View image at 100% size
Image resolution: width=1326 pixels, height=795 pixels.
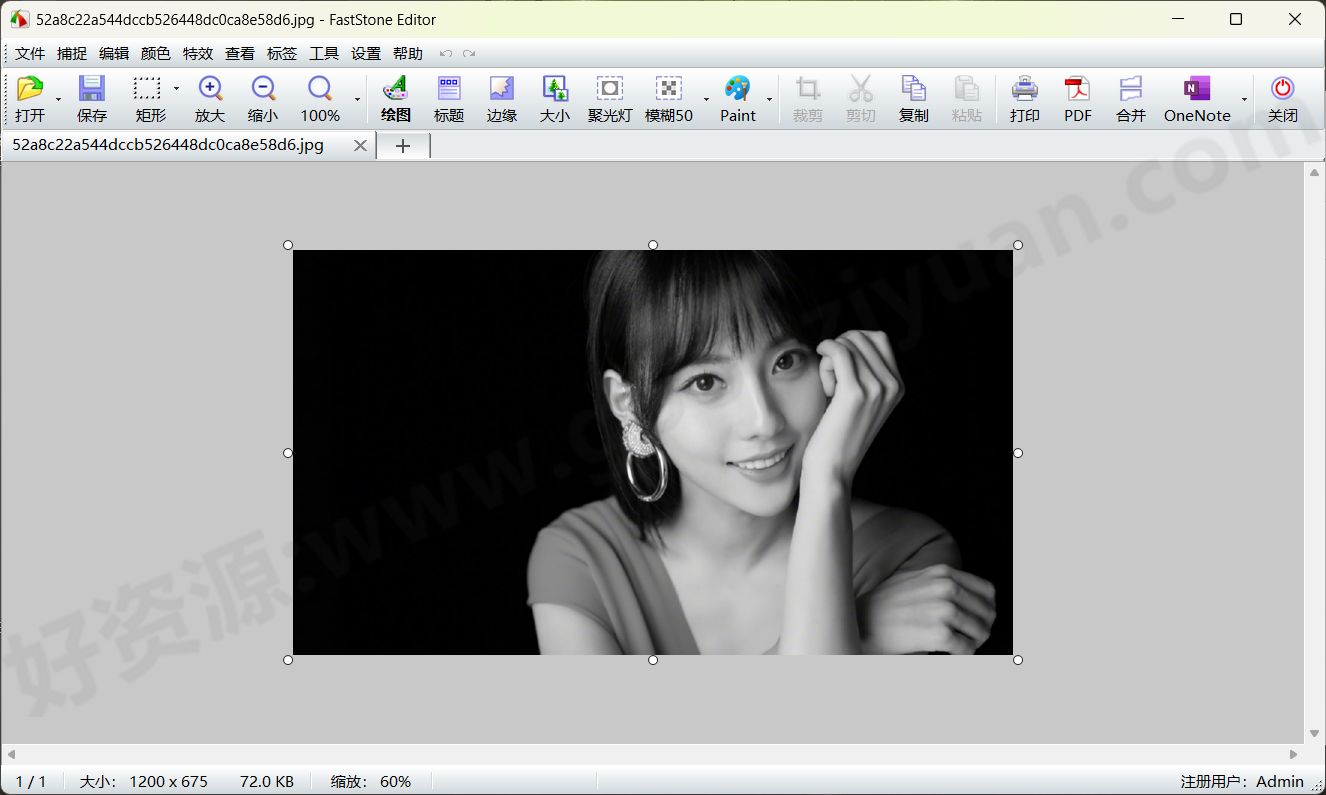tap(319, 97)
